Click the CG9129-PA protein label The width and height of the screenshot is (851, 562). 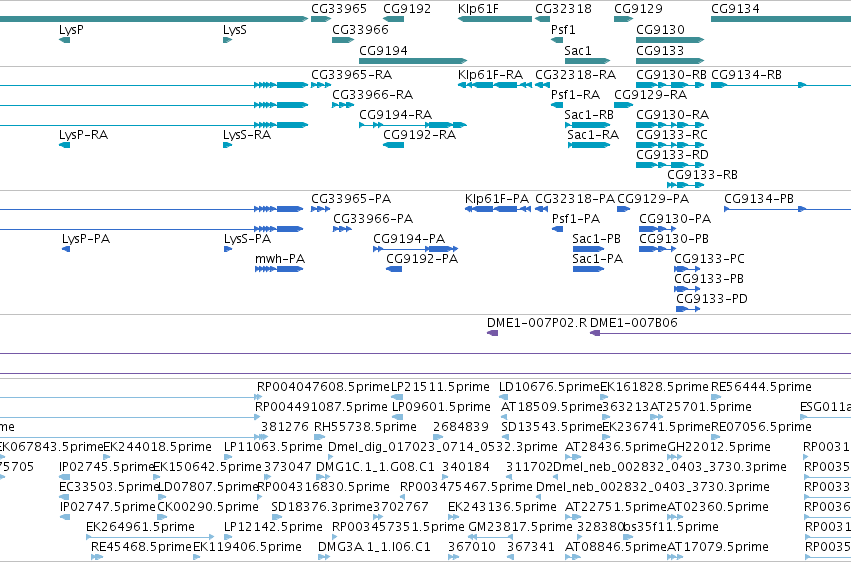coord(653,199)
